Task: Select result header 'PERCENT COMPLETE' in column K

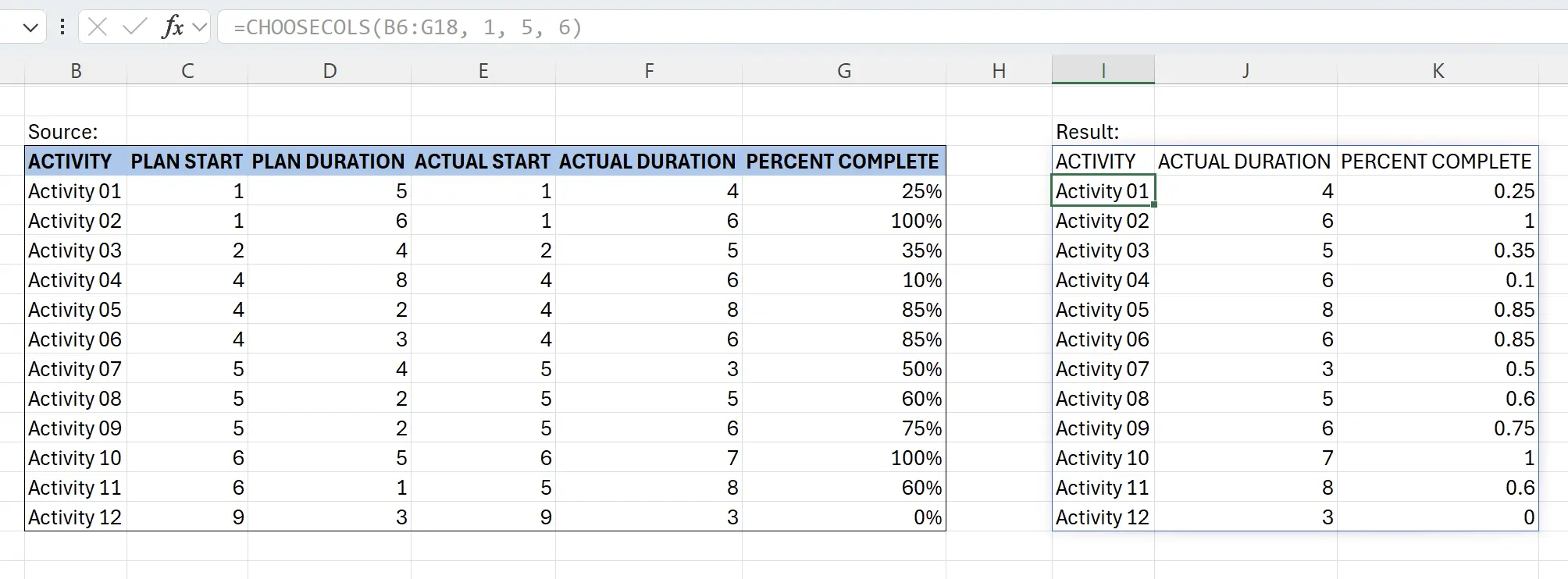Action: [x=1438, y=161]
